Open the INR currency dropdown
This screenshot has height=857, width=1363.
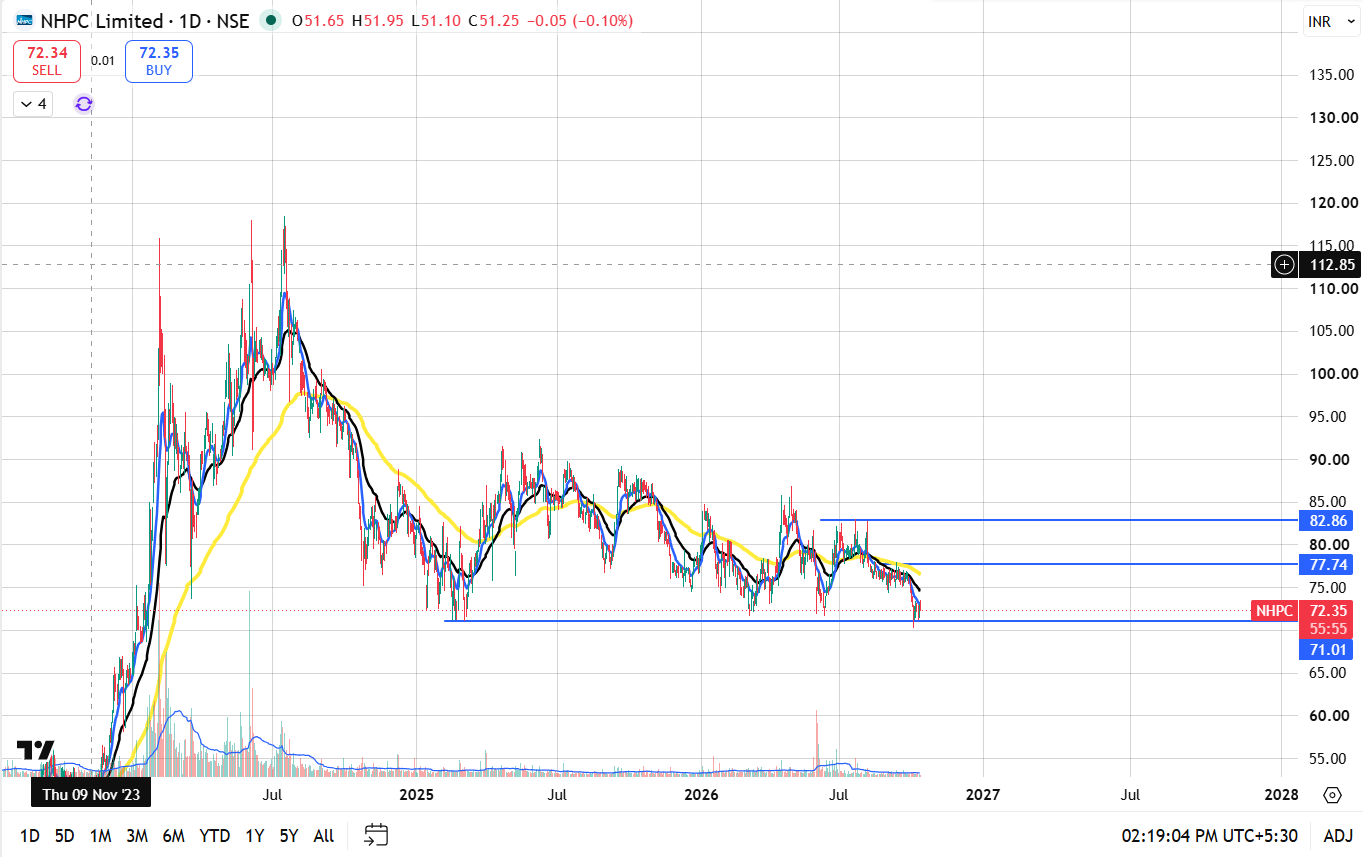1329,22
